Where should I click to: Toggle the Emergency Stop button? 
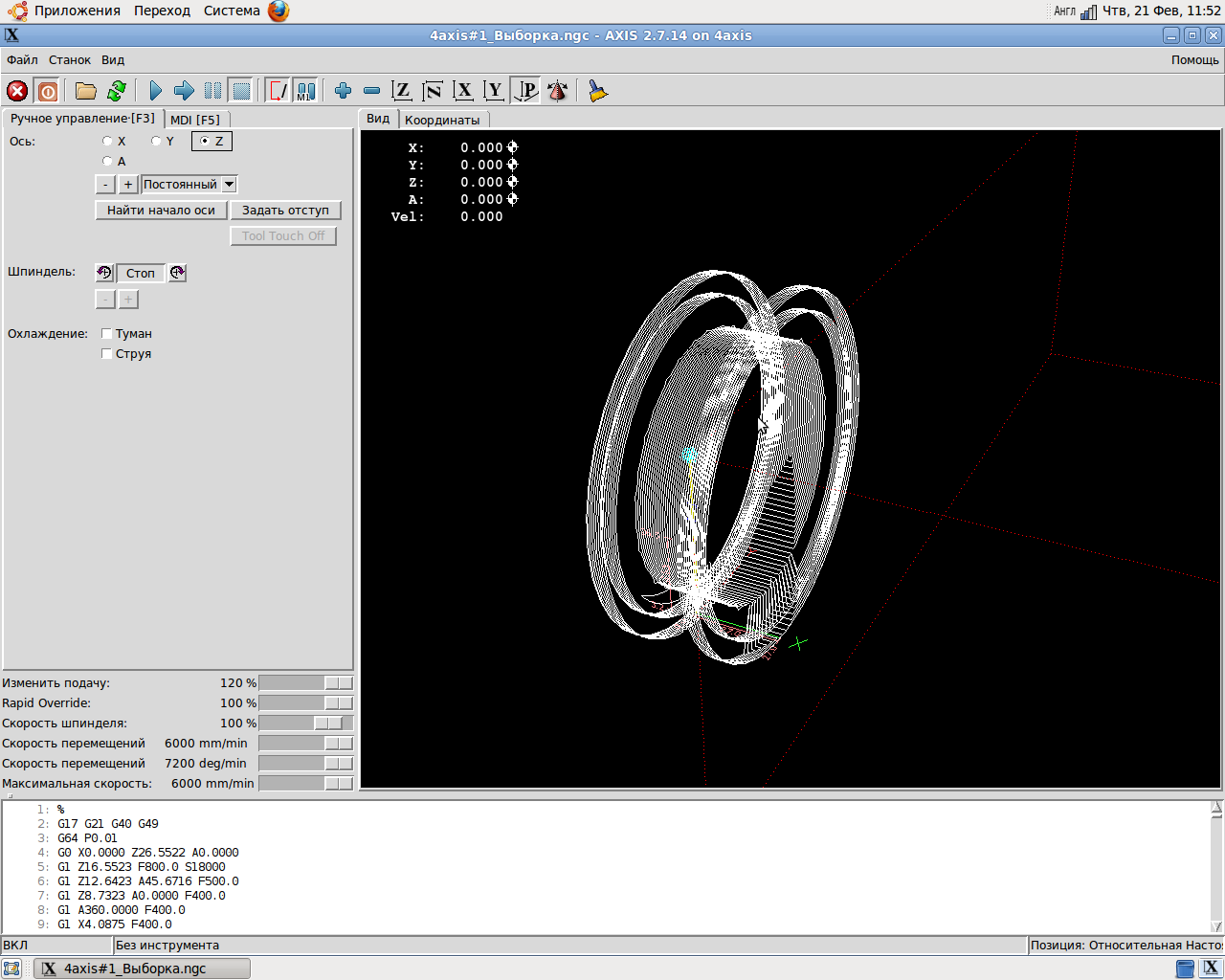[x=17, y=91]
